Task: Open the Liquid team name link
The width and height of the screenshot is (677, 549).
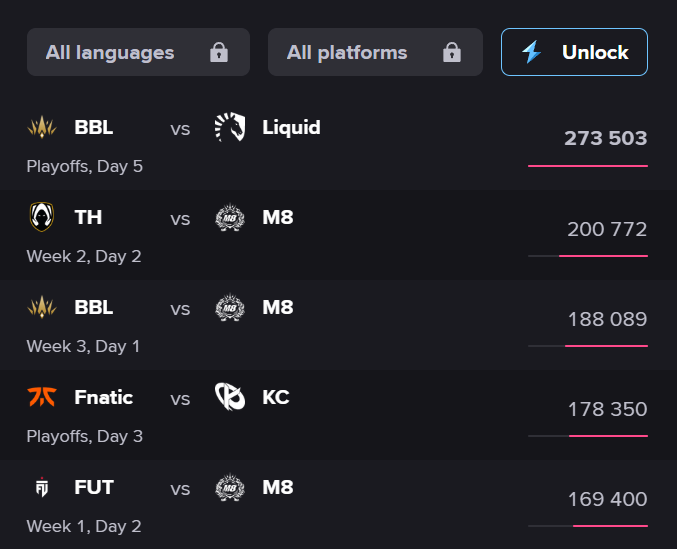Action: [291, 127]
